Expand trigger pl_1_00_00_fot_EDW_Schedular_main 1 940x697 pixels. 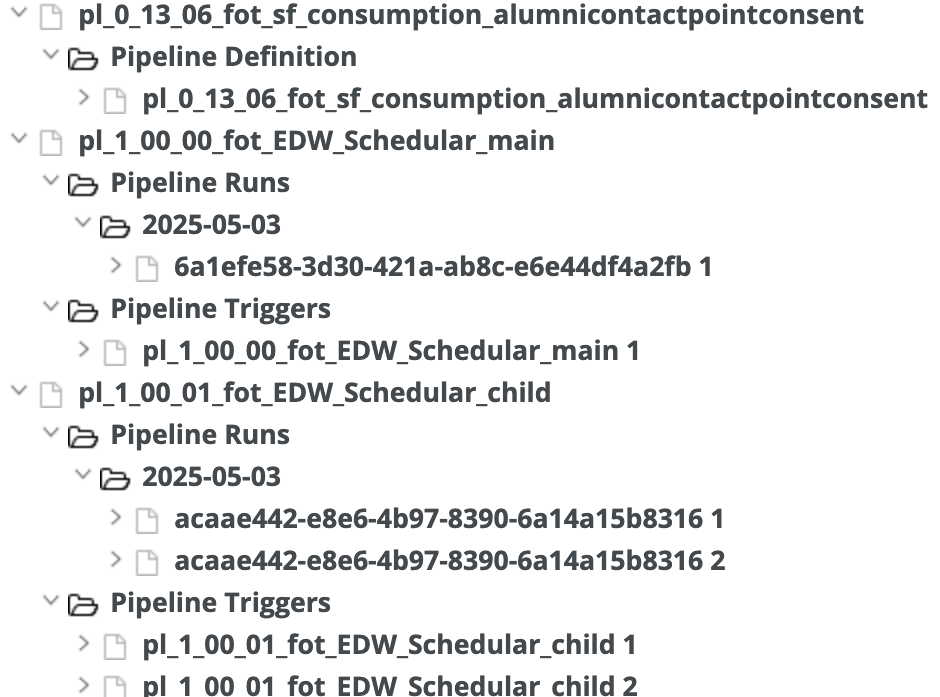pos(83,351)
